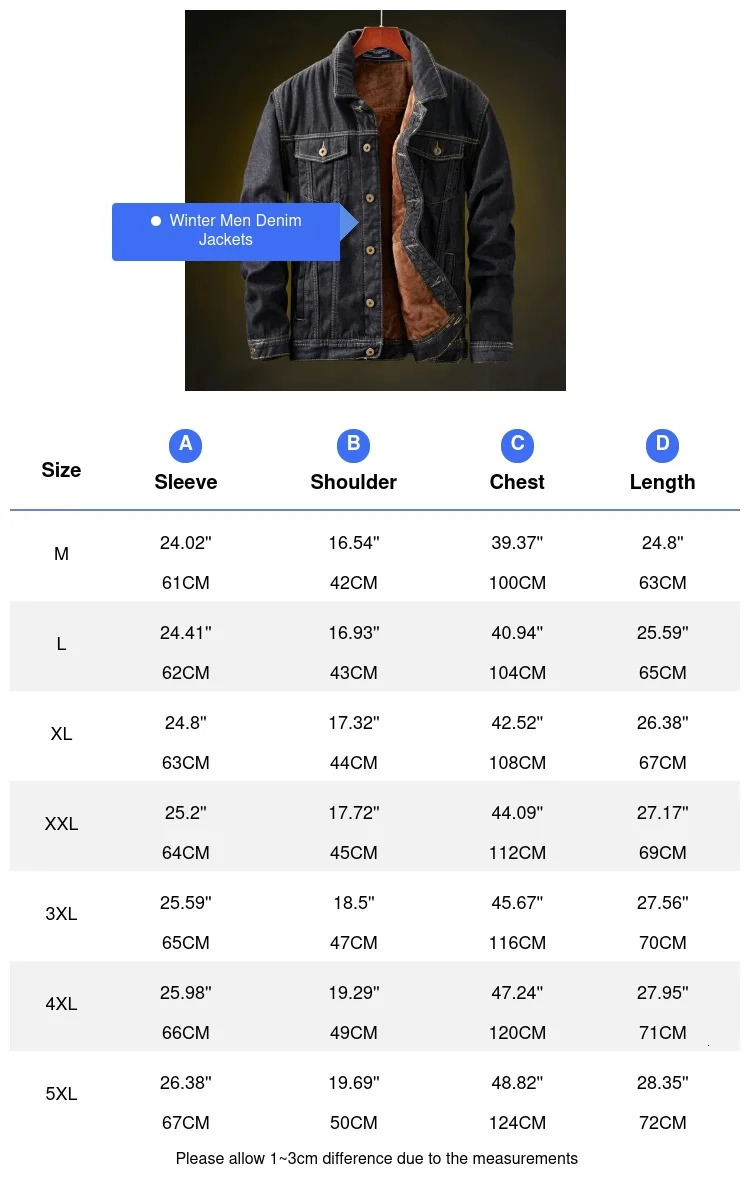Select the Length column header
Viewport: 750px width, 1200px height.
click(x=662, y=482)
